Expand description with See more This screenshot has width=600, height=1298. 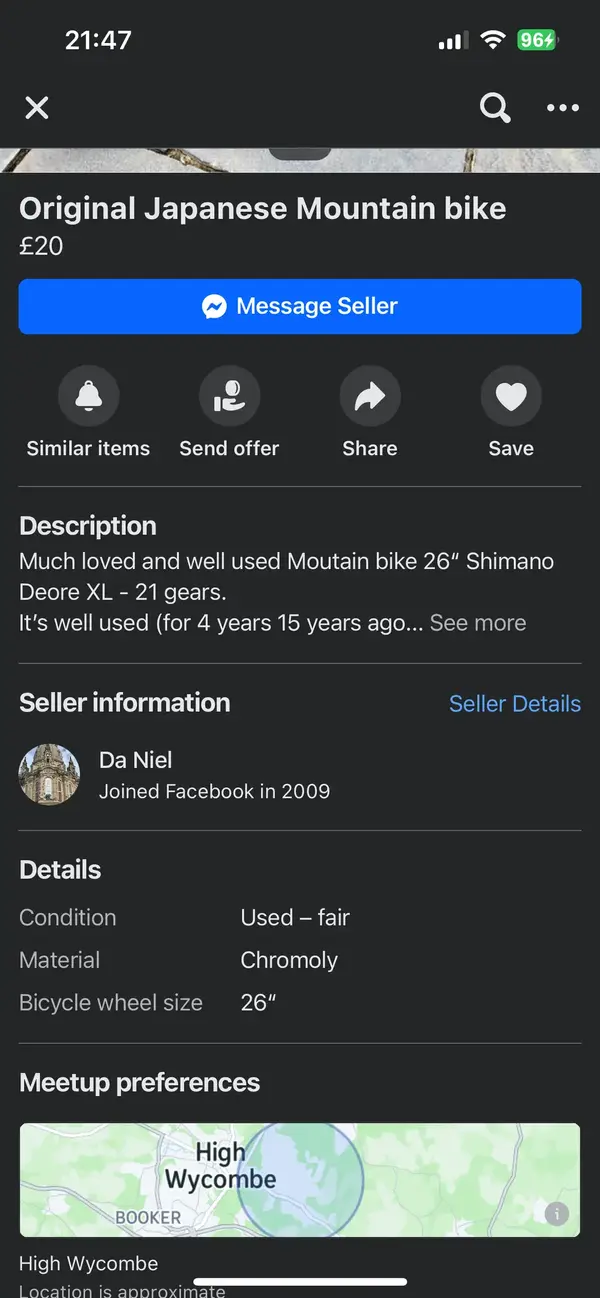point(478,623)
